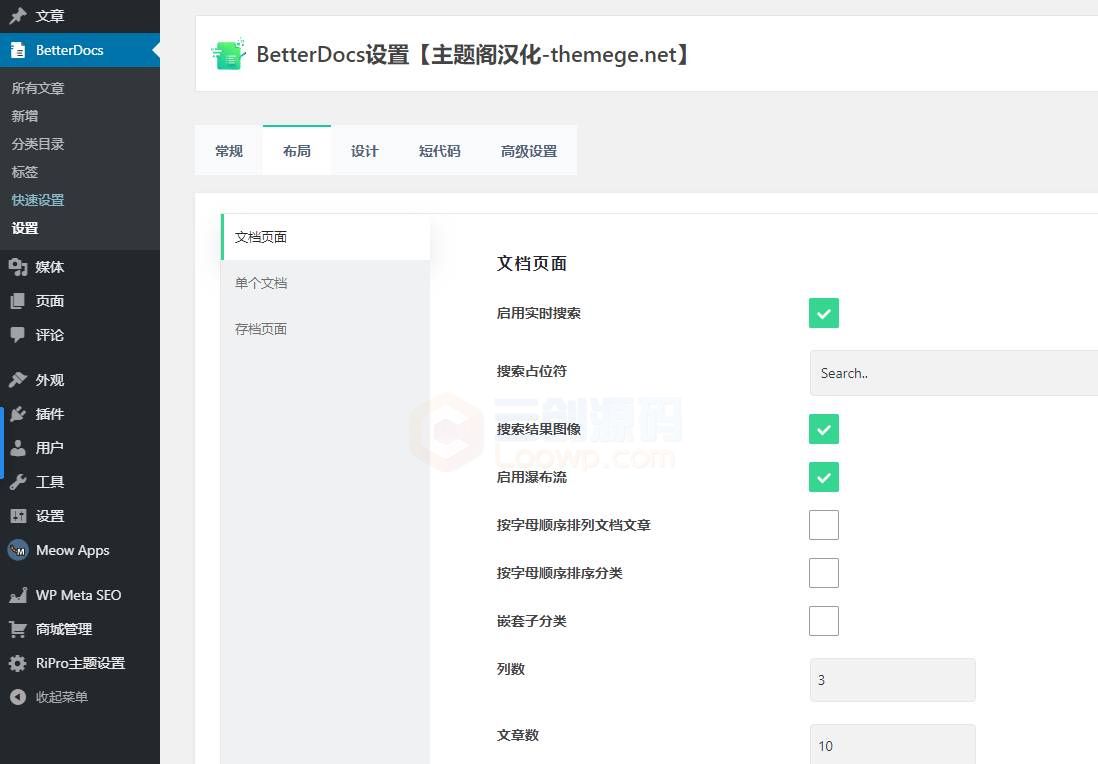Click the BetterDocs document icon in sidebar
The image size is (1098, 764).
[18, 50]
